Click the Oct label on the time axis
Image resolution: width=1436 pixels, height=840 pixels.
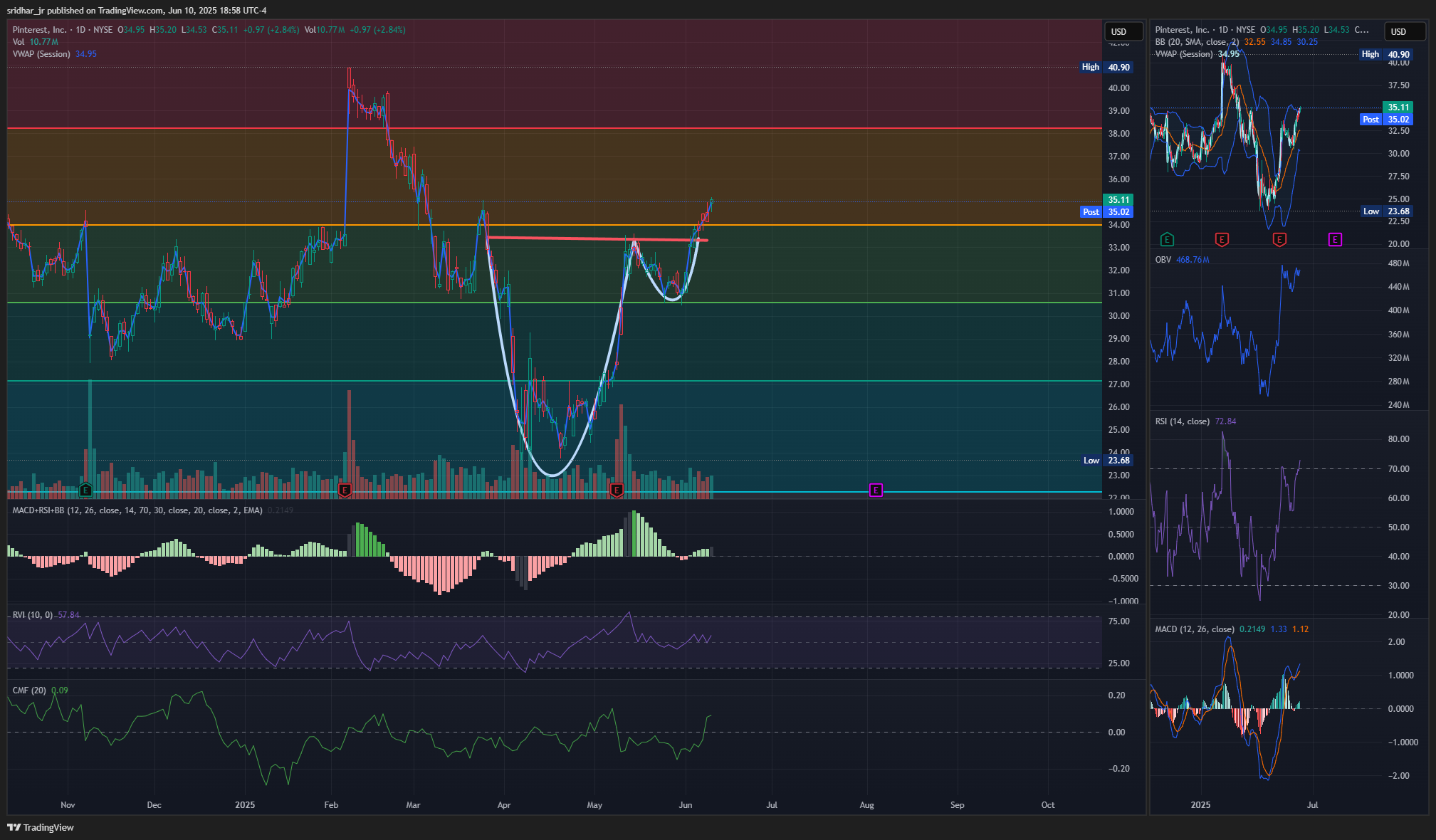tap(1048, 805)
